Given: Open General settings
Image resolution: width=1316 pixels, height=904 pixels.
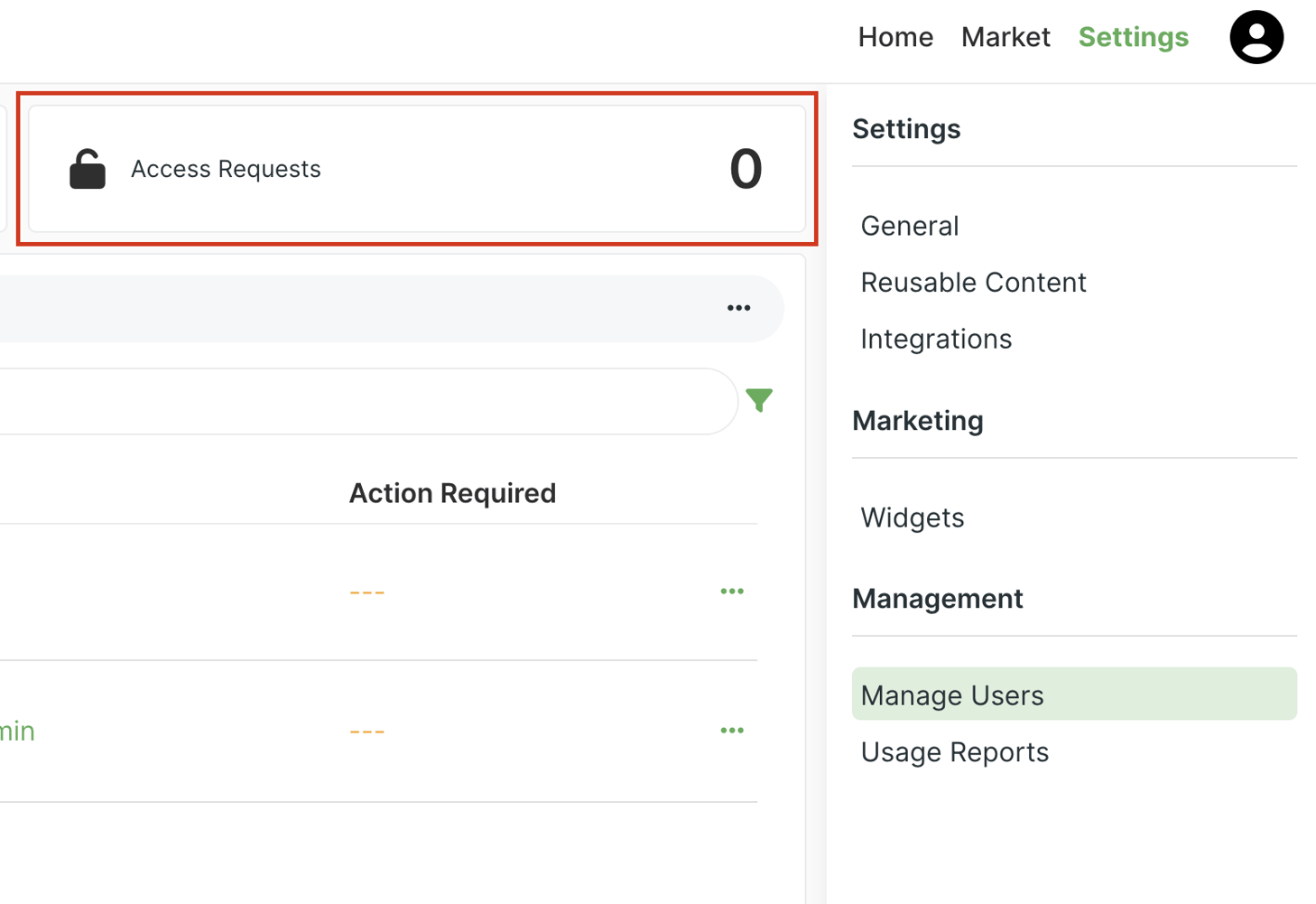Looking at the screenshot, I should click(909, 226).
